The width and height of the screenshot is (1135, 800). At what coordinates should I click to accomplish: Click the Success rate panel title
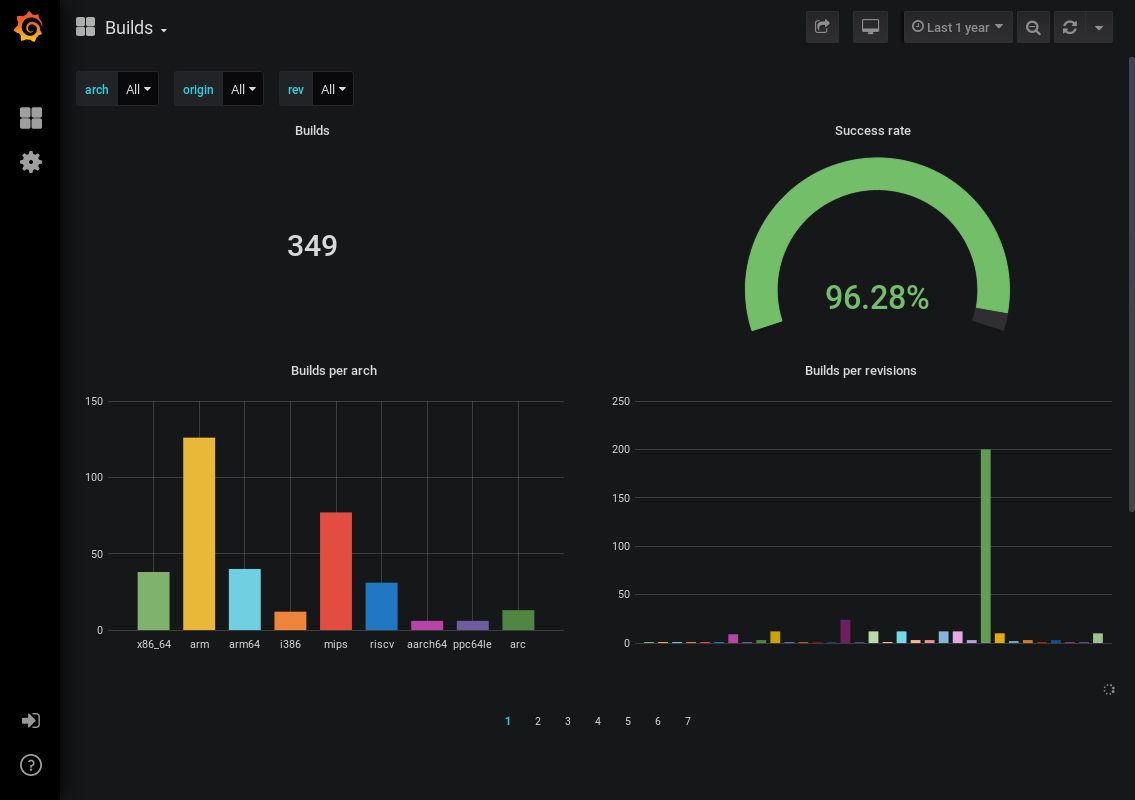[872, 130]
